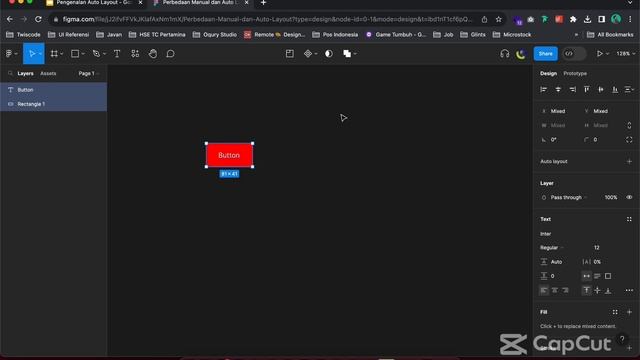Align selection to bottom
This screenshot has width=640, height=360.
(615, 89)
